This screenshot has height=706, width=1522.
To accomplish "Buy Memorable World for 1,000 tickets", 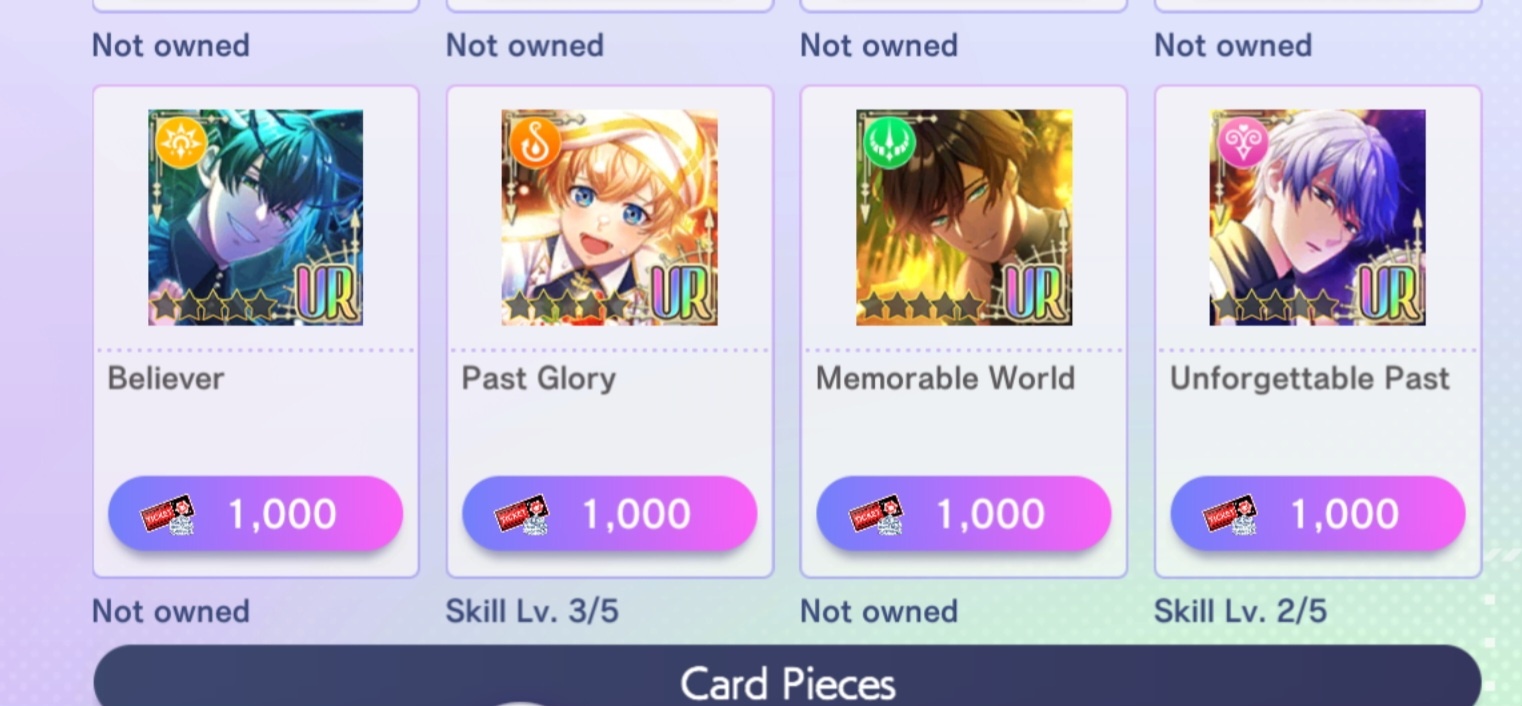I will [964, 514].
